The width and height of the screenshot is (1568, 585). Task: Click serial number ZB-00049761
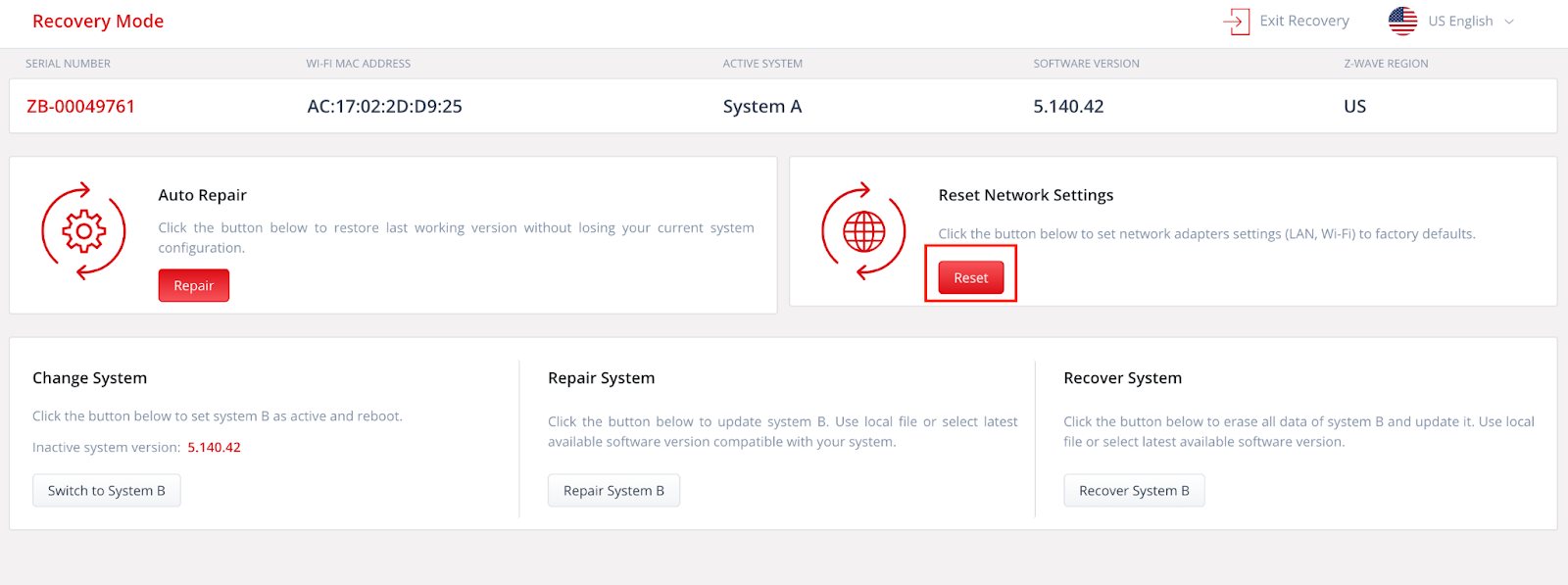point(80,106)
